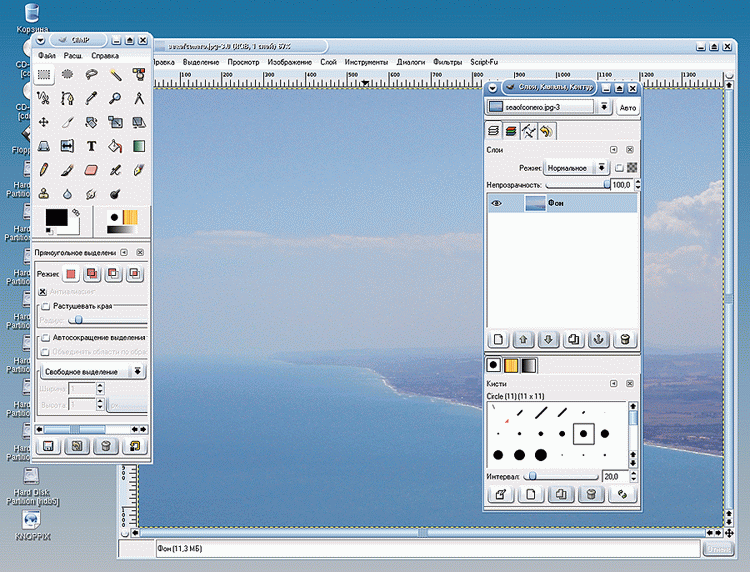Open the Файл menu in toolbox

pos(46,56)
